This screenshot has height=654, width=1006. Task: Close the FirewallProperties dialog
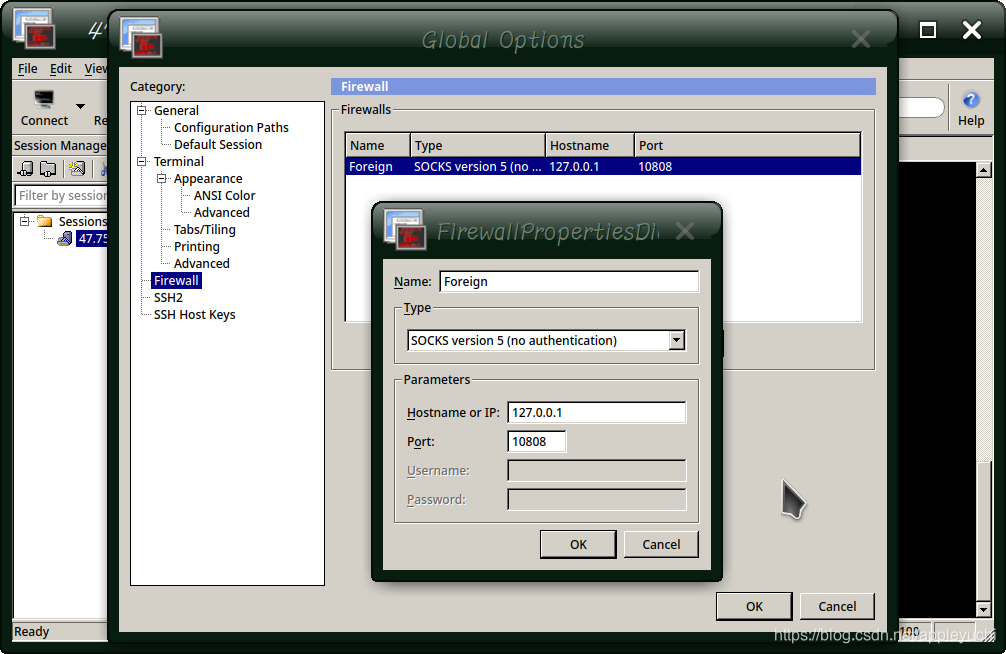(685, 231)
